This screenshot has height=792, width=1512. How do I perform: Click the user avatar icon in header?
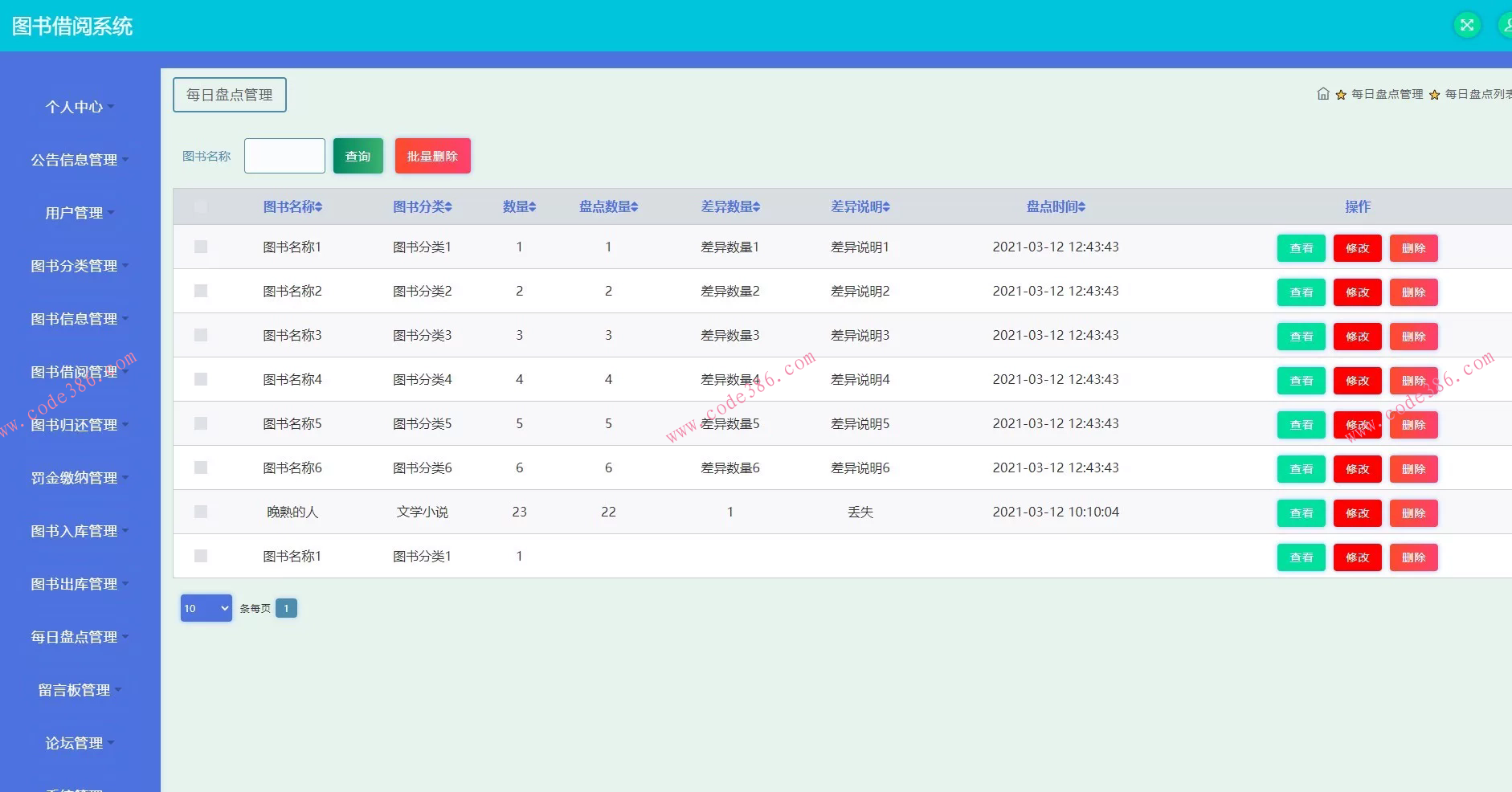(1505, 25)
